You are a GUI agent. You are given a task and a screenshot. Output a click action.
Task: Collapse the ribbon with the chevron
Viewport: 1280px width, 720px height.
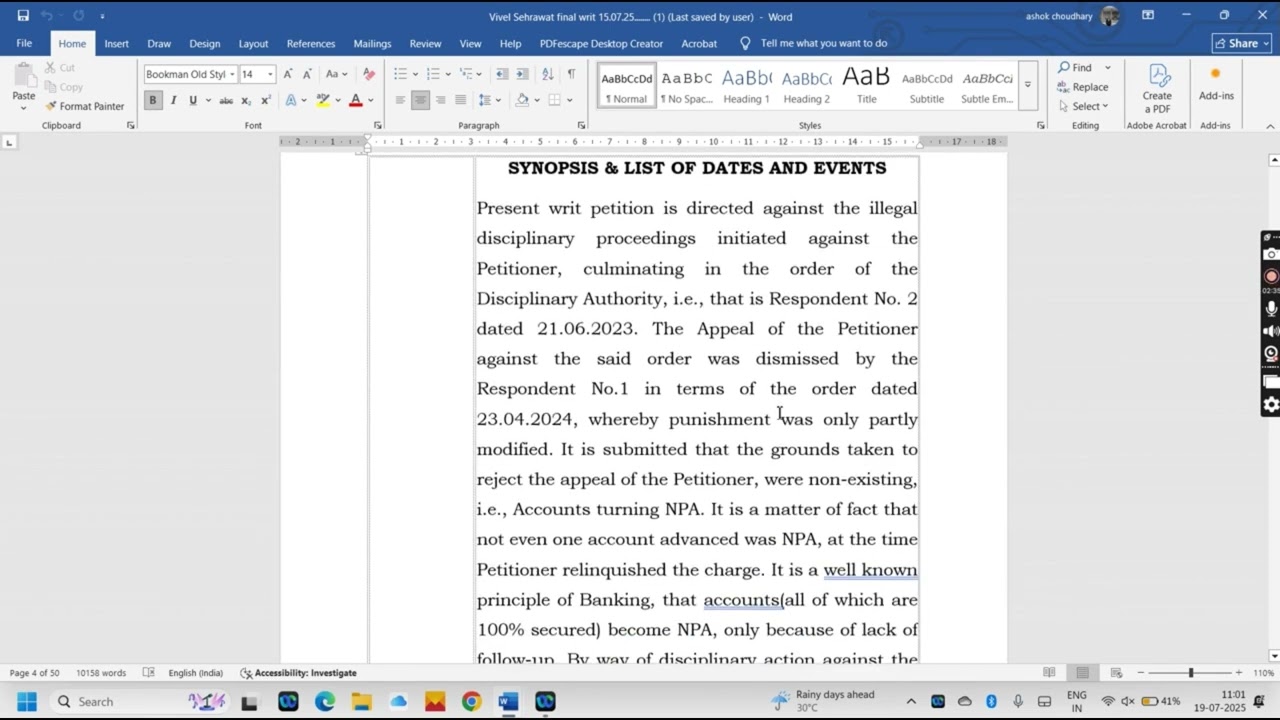[x=1270, y=126]
